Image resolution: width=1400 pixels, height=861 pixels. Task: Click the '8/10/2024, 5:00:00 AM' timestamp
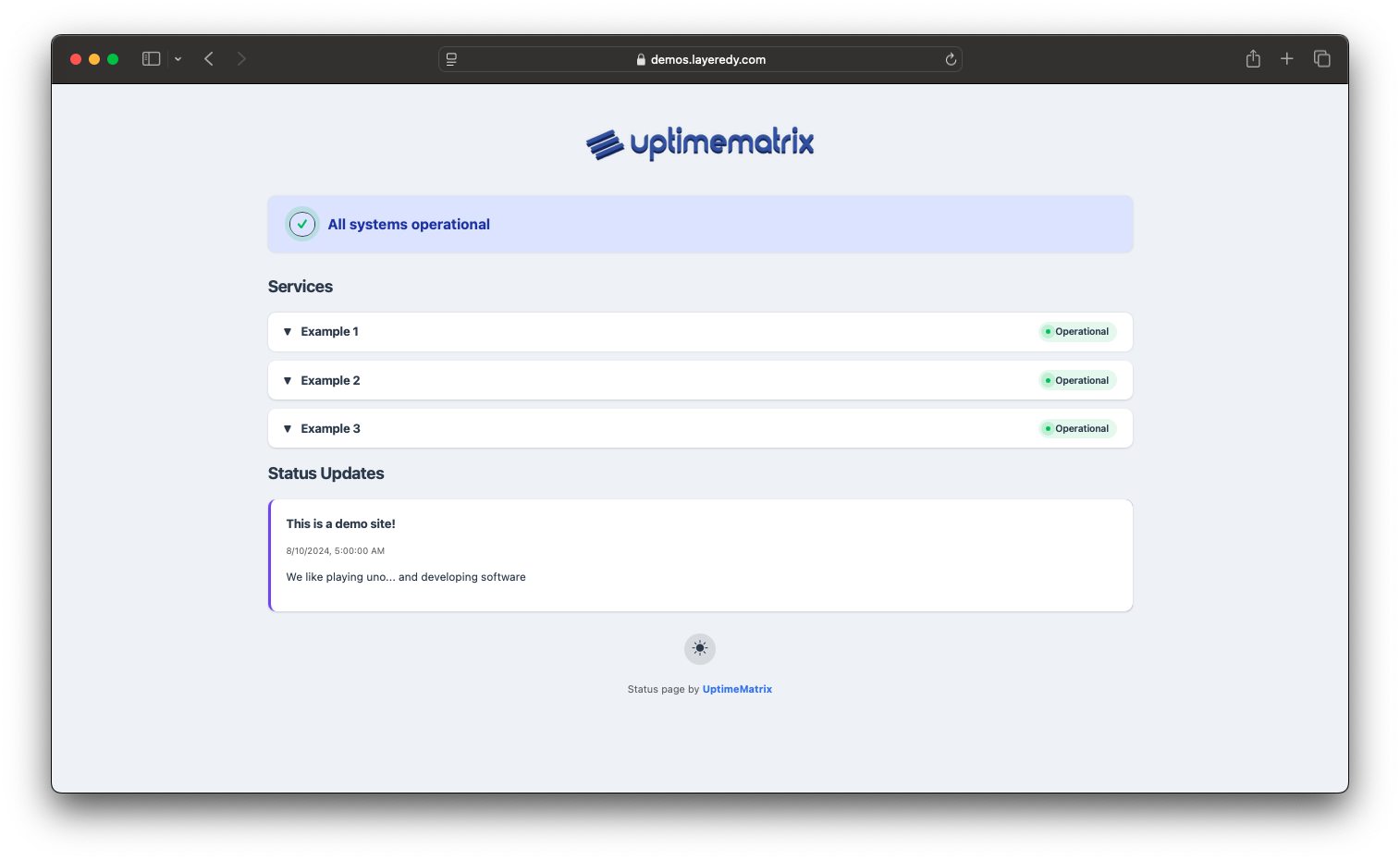coord(336,551)
